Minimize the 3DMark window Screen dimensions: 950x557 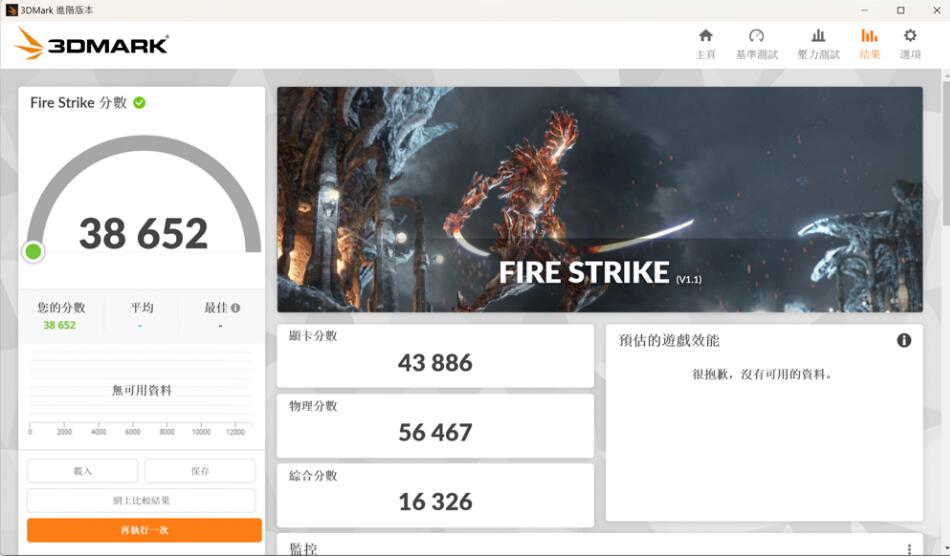pos(865,10)
